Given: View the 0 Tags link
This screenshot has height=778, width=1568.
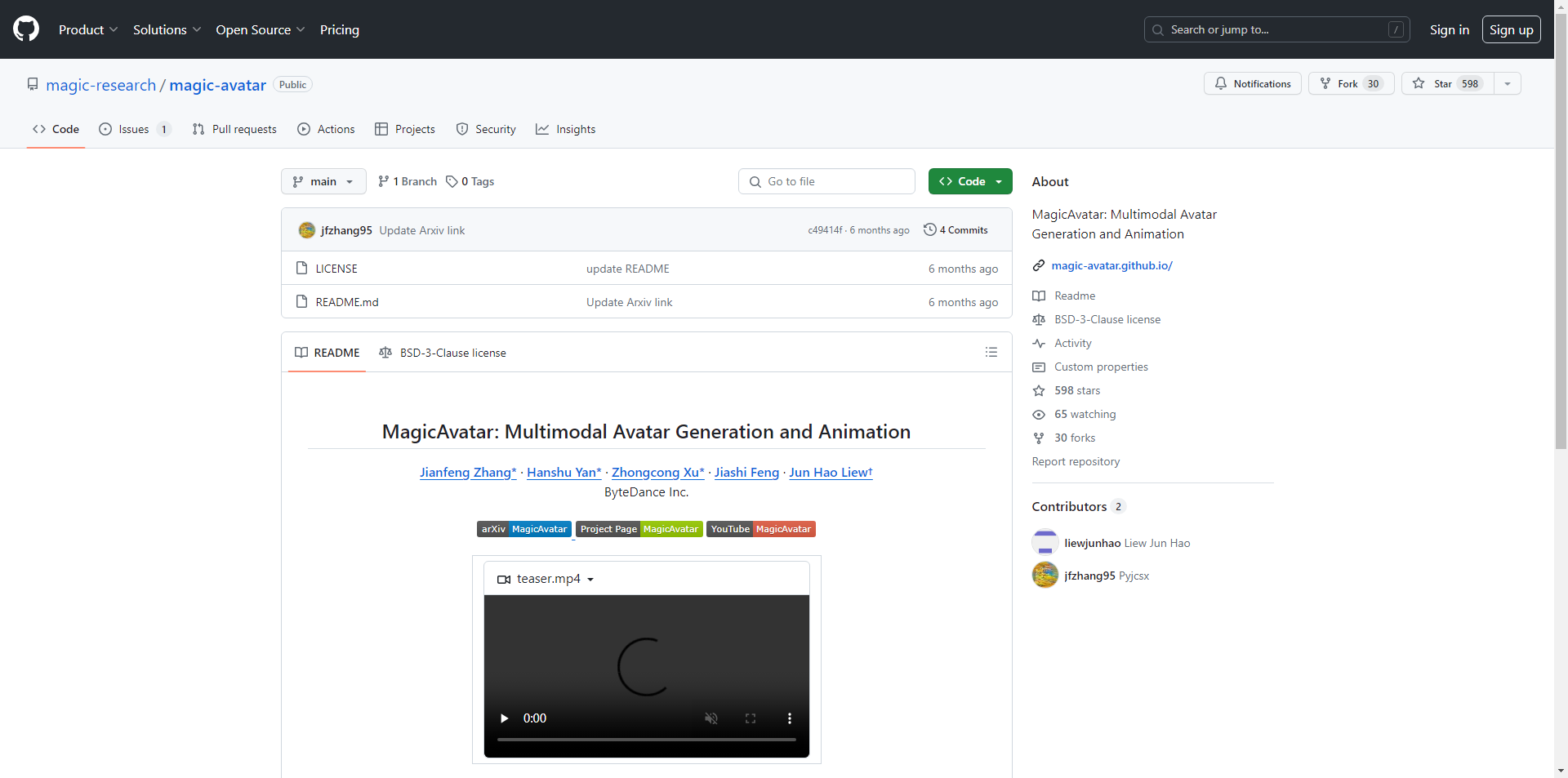Looking at the screenshot, I should [470, 181].
